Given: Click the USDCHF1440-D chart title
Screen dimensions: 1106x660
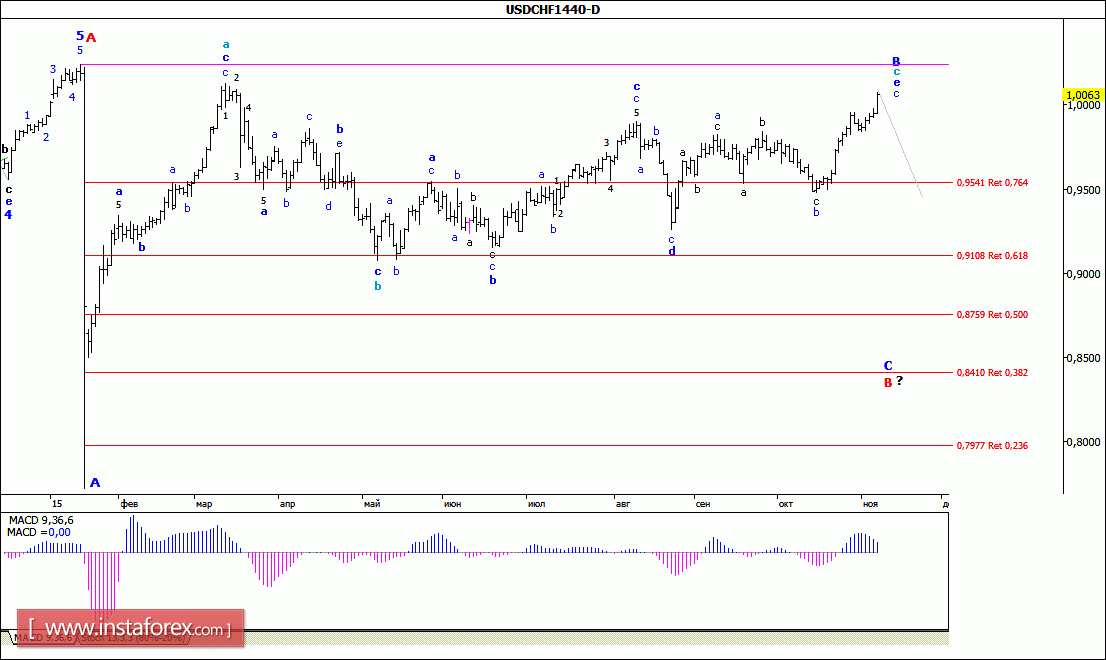Looking at the screenshot, I should 552,10.
